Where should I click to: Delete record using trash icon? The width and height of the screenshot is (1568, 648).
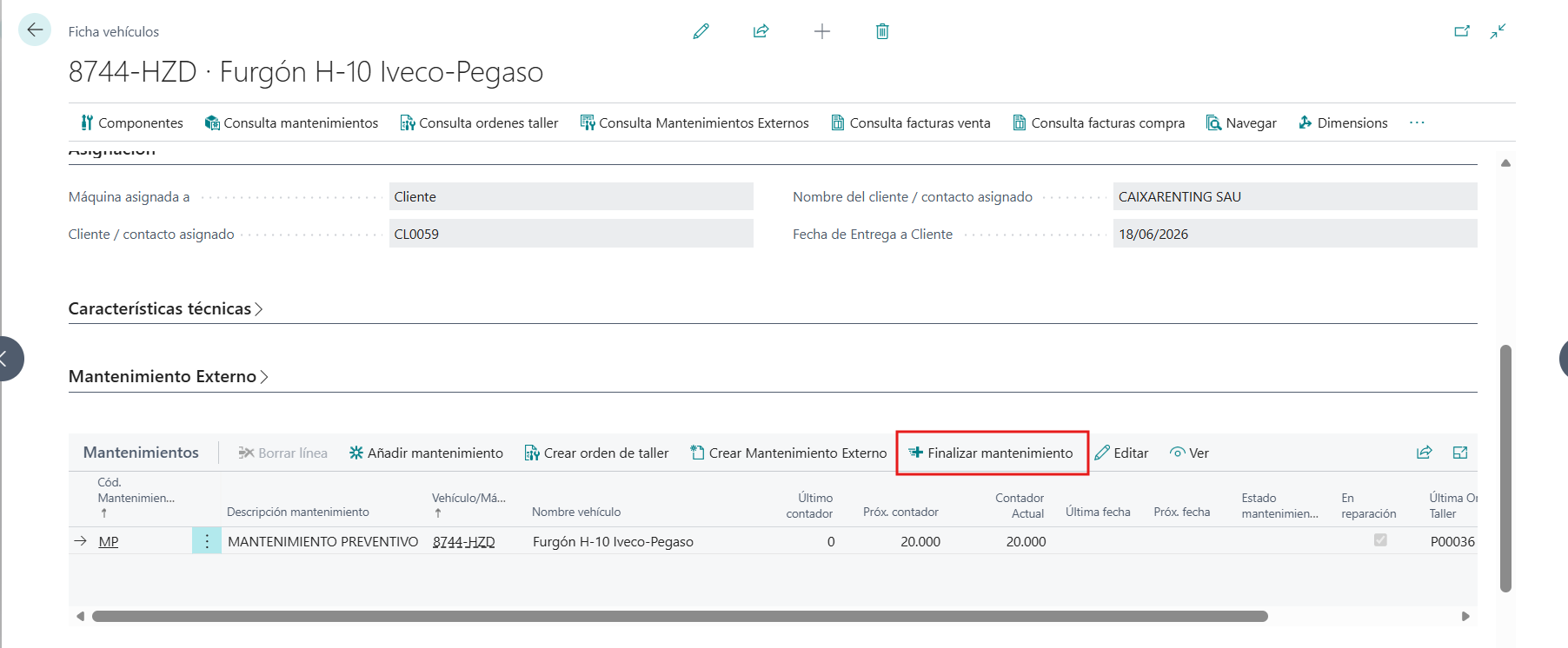point(882,31)
